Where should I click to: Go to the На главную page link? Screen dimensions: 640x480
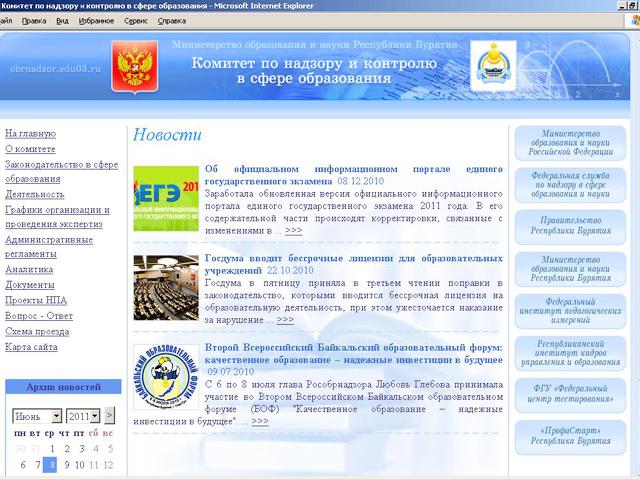tap(31, 134)
